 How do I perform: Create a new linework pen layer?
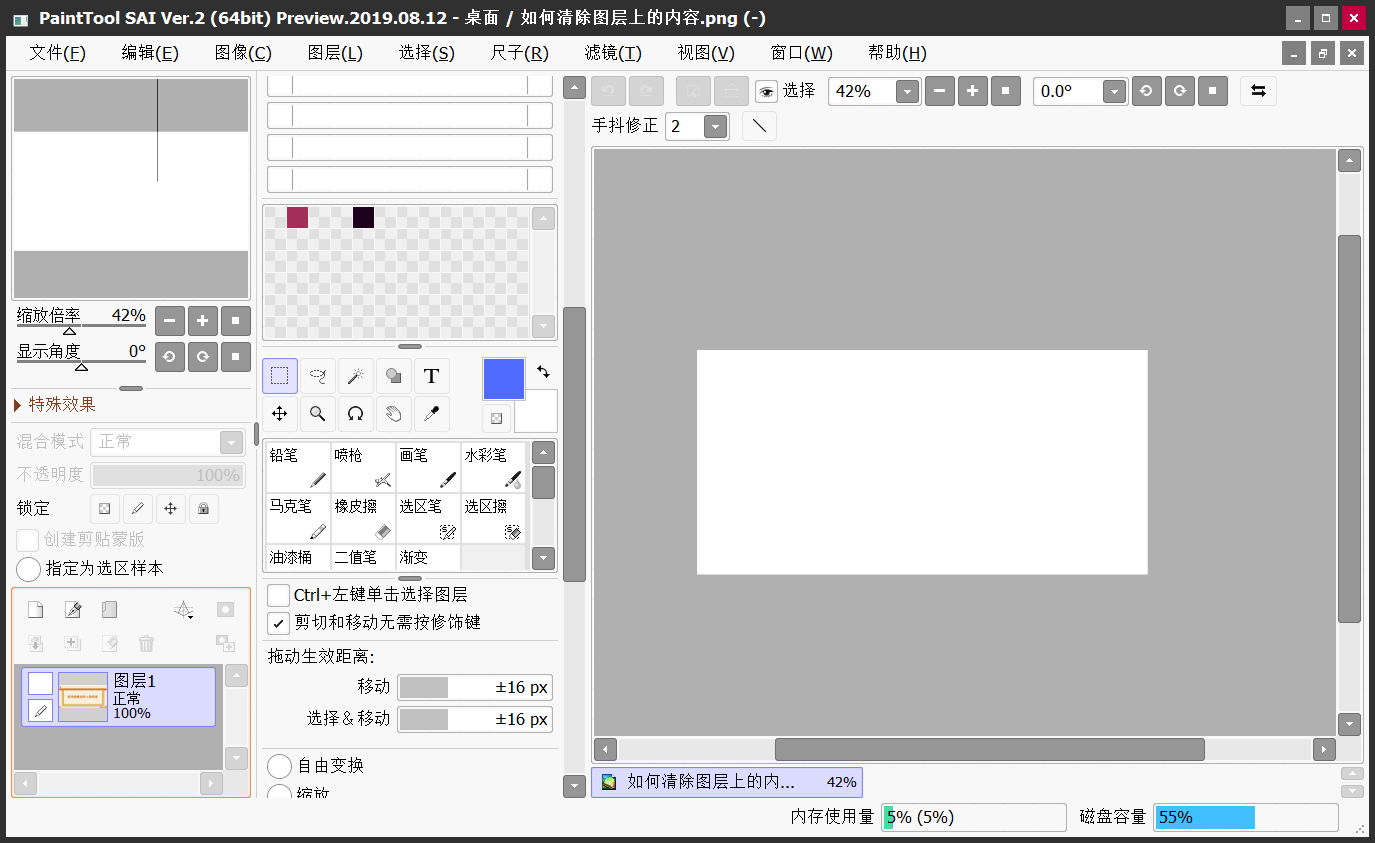pyautogui.click(x=72, y=610)
